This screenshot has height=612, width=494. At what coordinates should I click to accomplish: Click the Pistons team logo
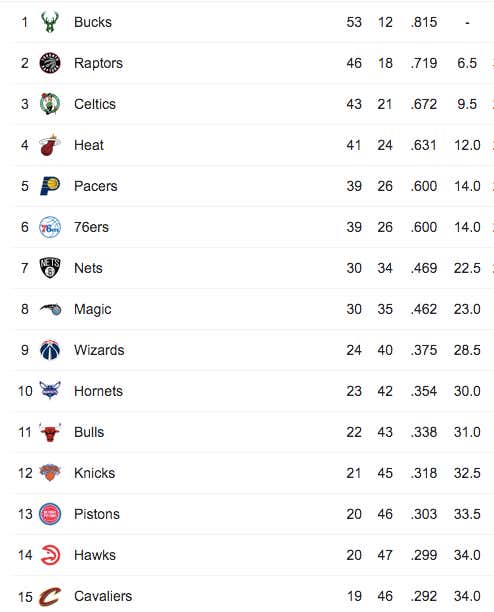coord(50,514)
